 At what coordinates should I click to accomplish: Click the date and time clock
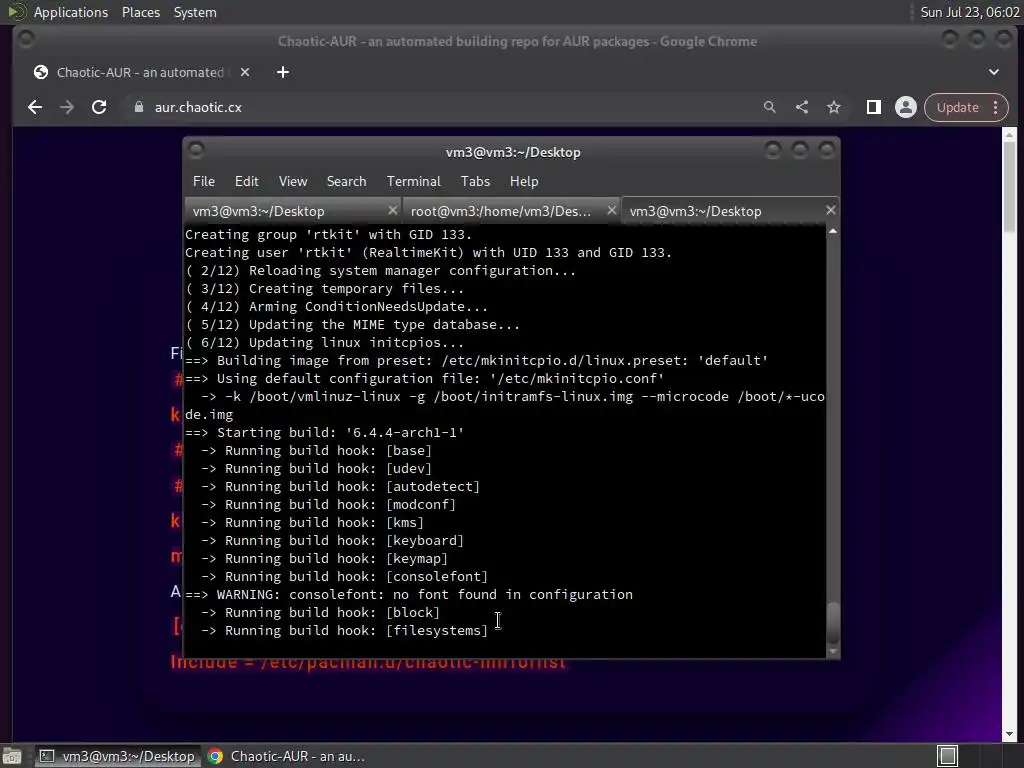[970, 12]
